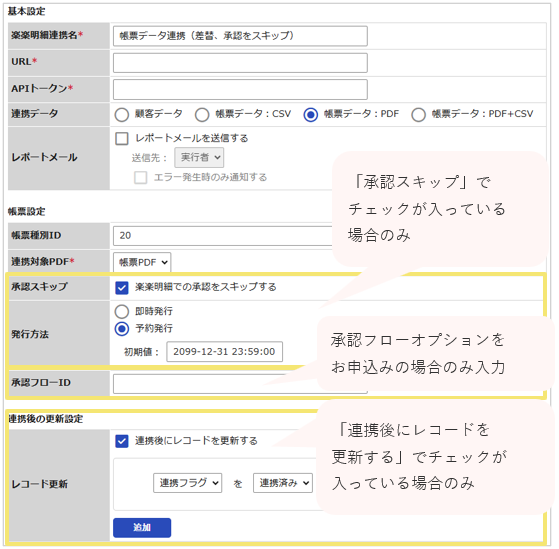Open the 連携済み value dropdown
The height and width of the screenshot is (549, 559).
tap(283, 483)
